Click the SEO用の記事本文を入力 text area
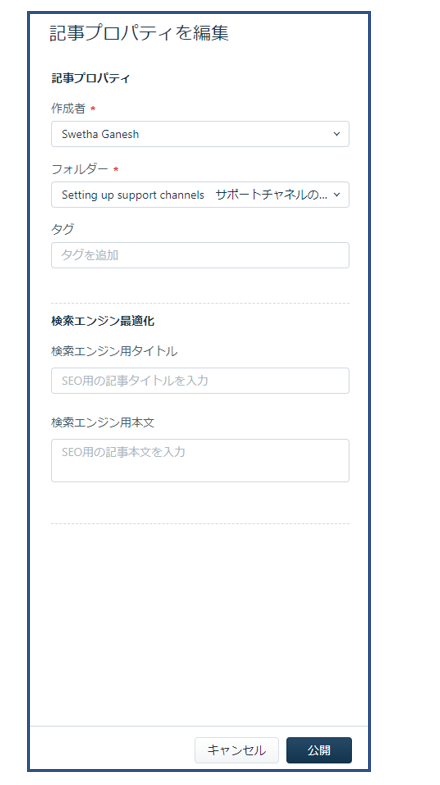The image size is (440, 785). [200, 461]
